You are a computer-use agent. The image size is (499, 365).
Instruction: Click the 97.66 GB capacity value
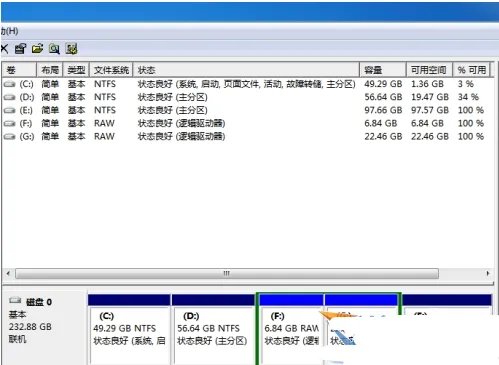pyautogui.click(x=383, y=110)
